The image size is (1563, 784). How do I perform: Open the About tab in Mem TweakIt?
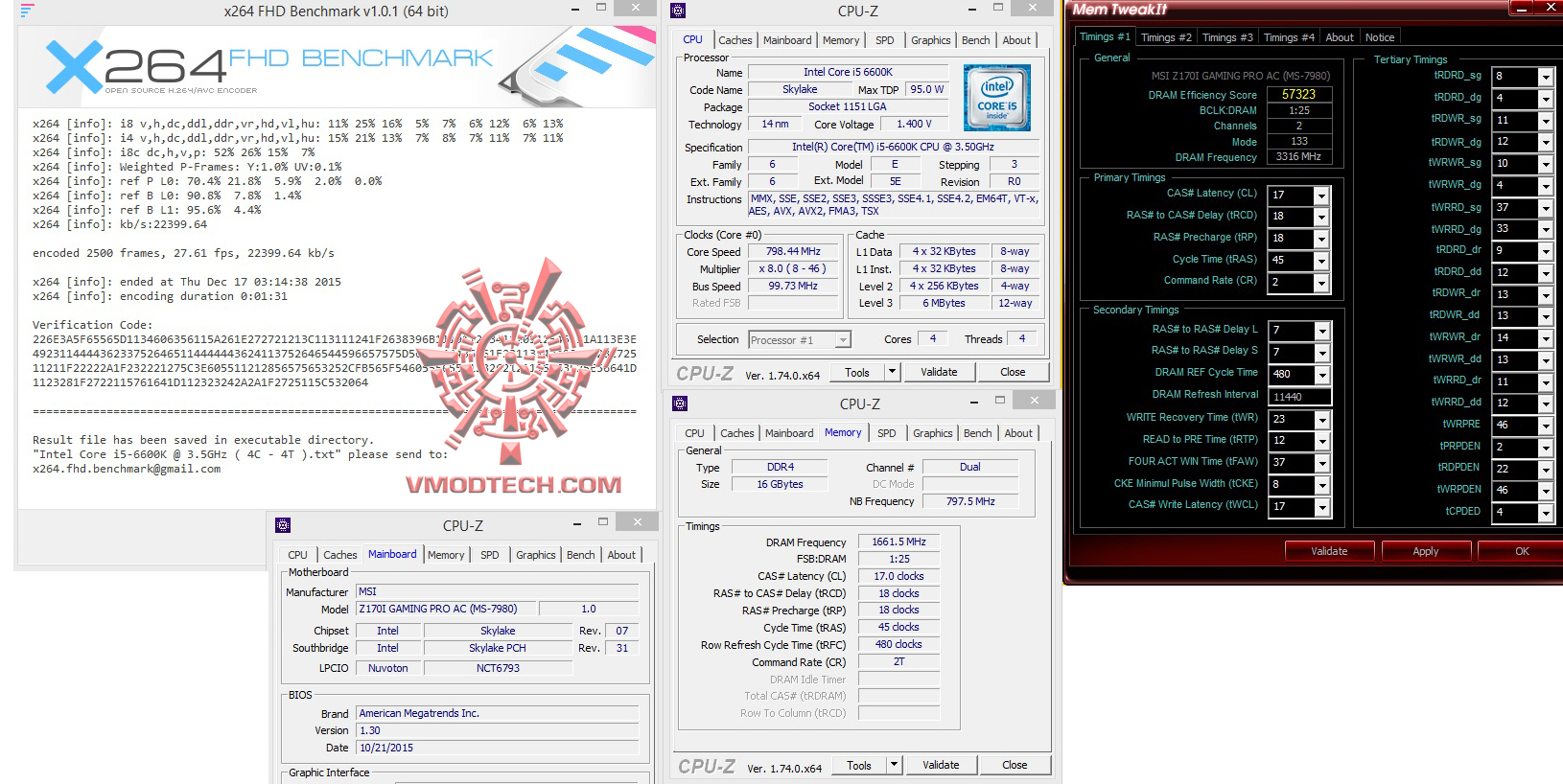1340,37
